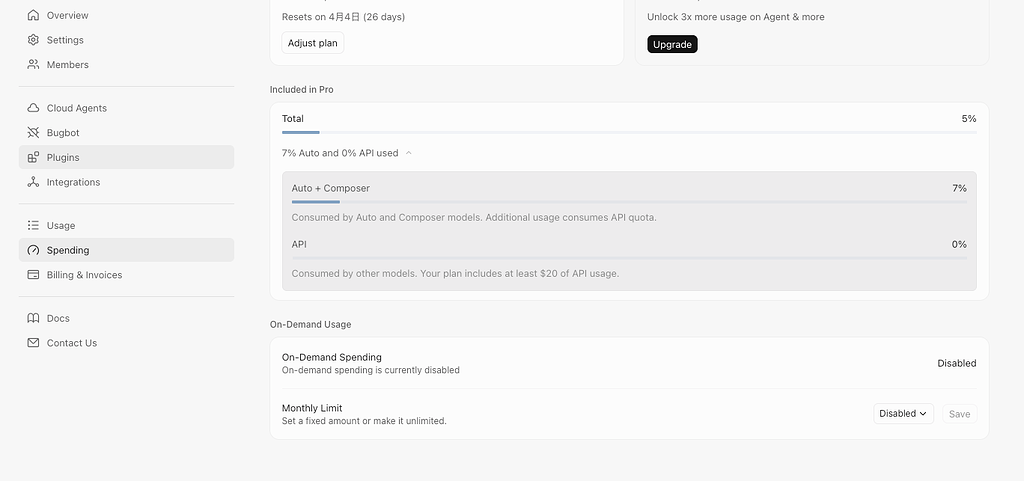
Task: Click the Overview home icon
Action: click(x=33, y=15)
